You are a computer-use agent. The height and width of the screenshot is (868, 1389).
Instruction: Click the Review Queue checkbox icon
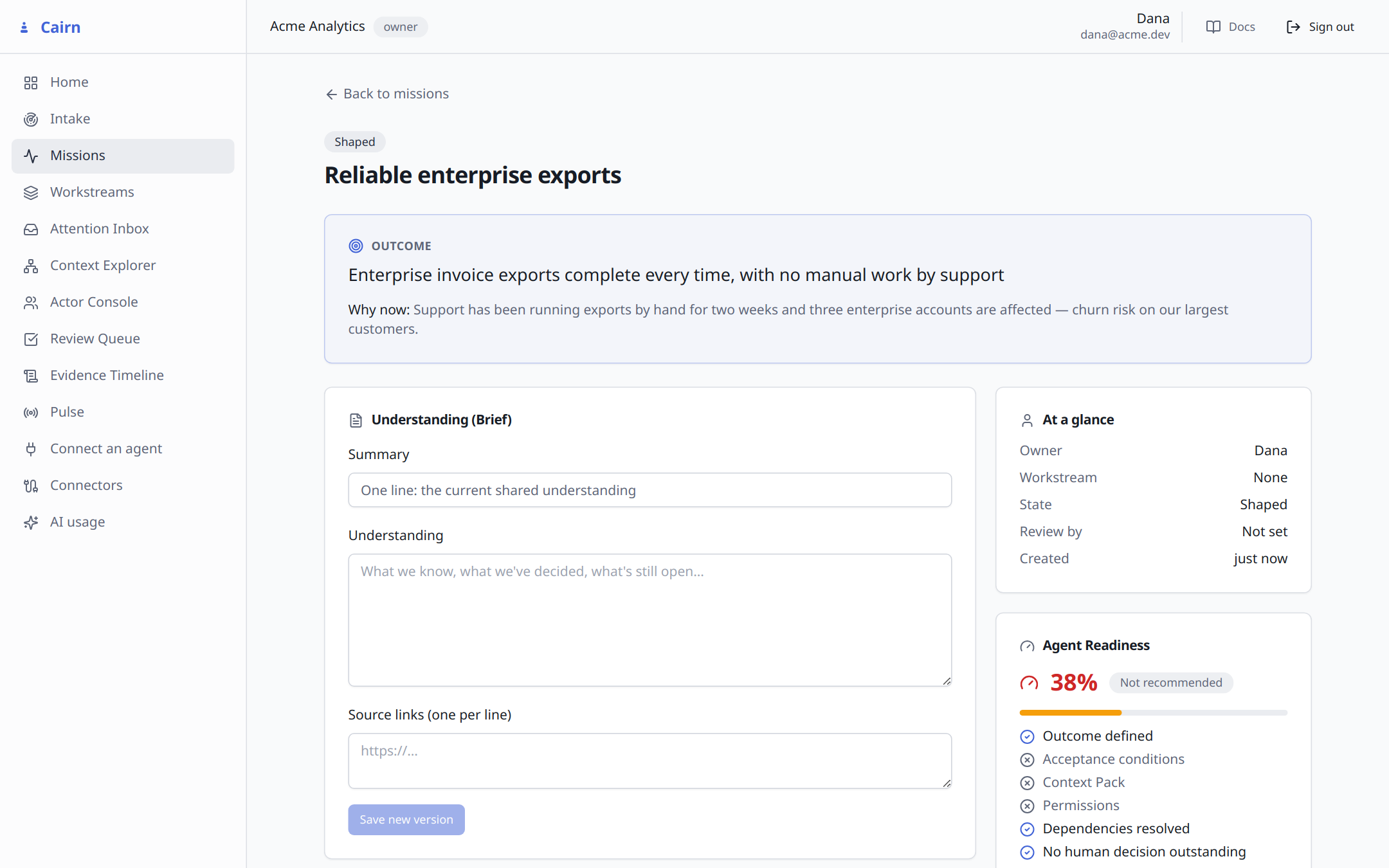coord(31,339)
